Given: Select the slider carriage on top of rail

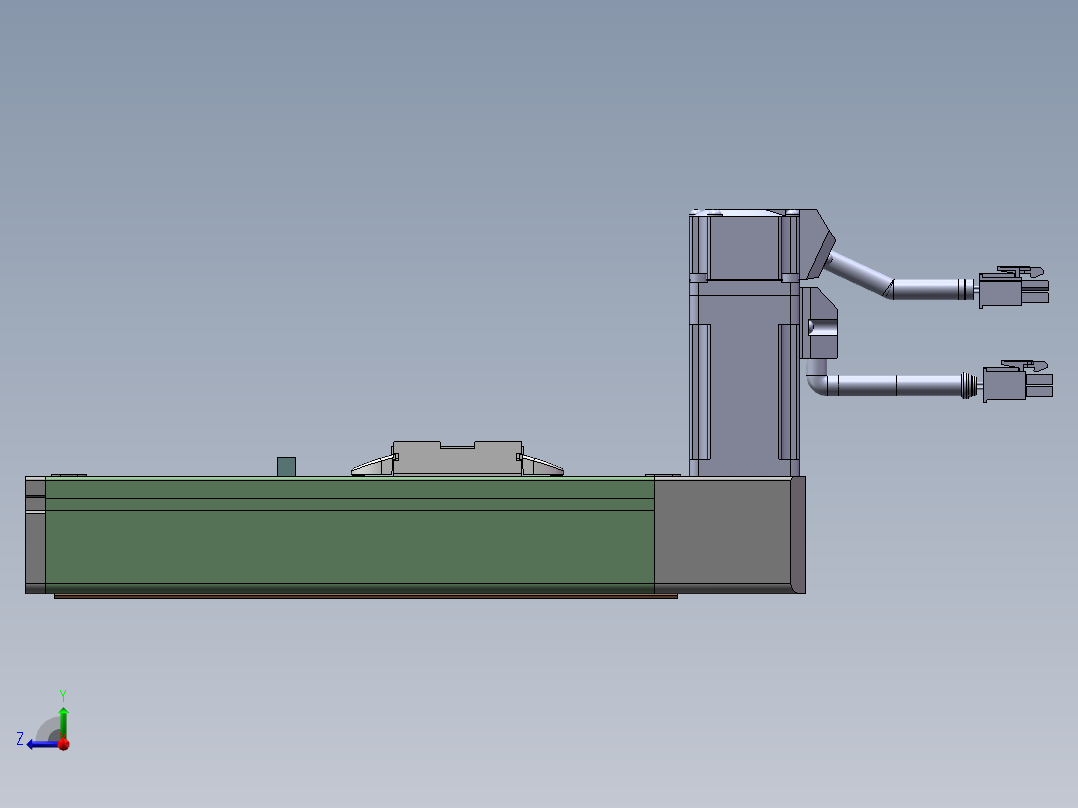Looking at the screenshot, I should click(x=457, y=459).
